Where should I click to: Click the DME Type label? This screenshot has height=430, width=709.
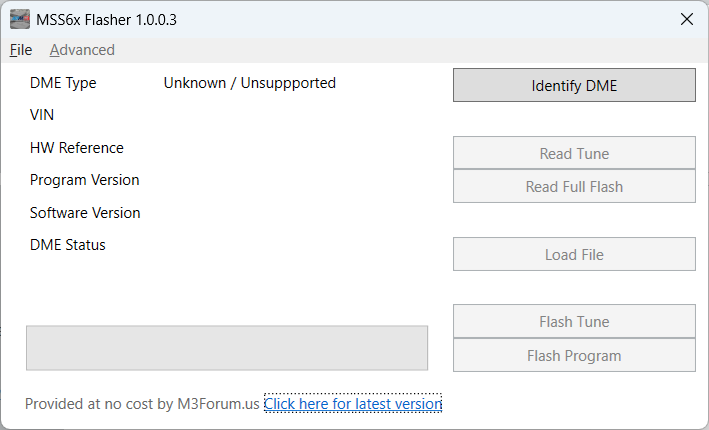pyautogui.click(x=63, y=83)
